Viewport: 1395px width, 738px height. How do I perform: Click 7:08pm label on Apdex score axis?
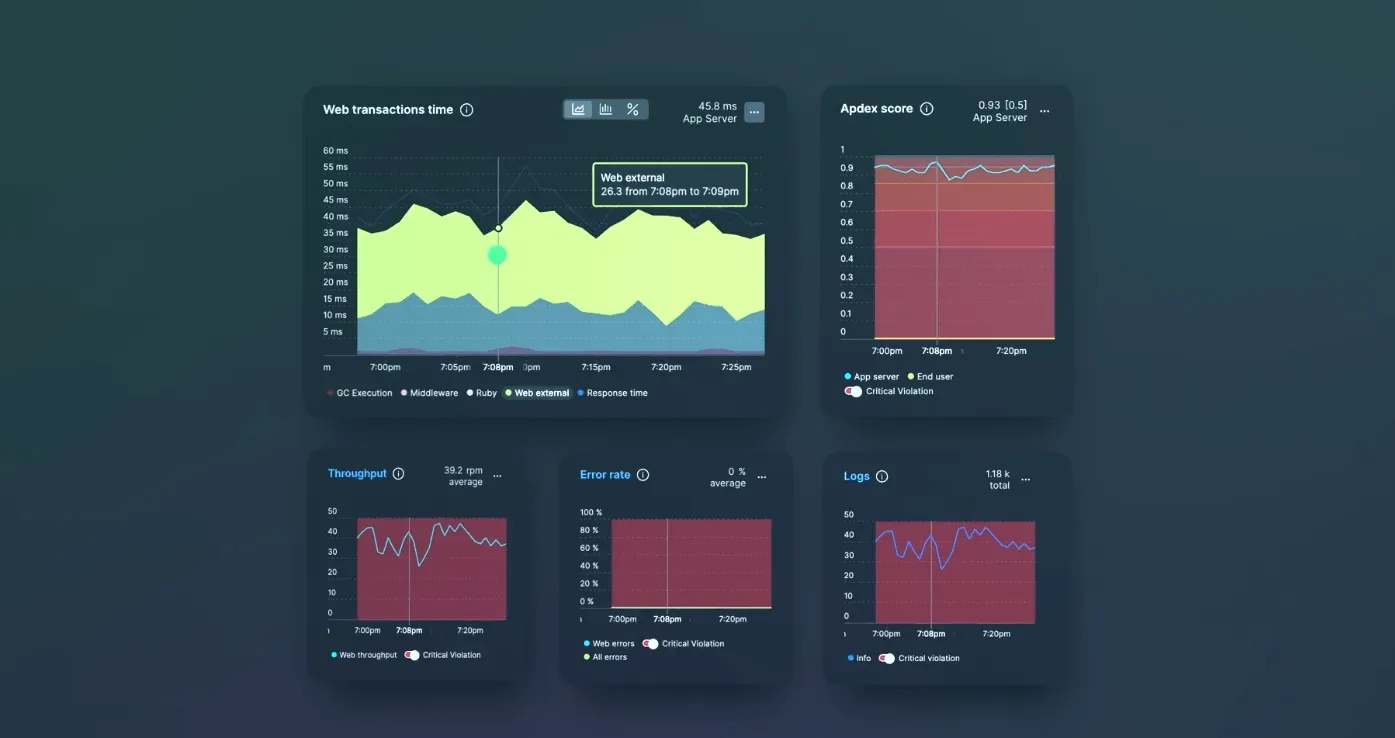pyautogui.click(x=937, y=351)
